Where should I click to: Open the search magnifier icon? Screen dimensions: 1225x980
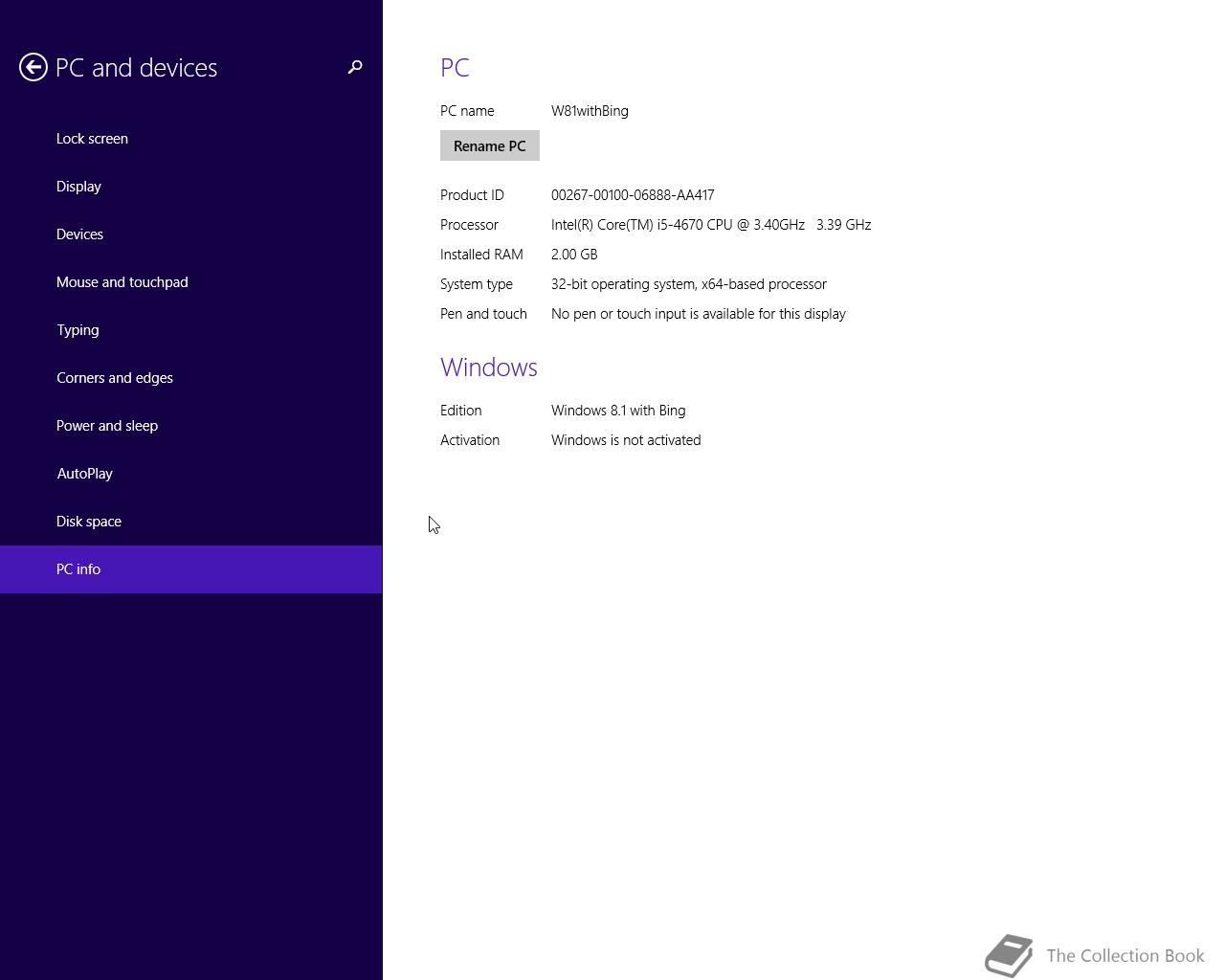(355, 67)
